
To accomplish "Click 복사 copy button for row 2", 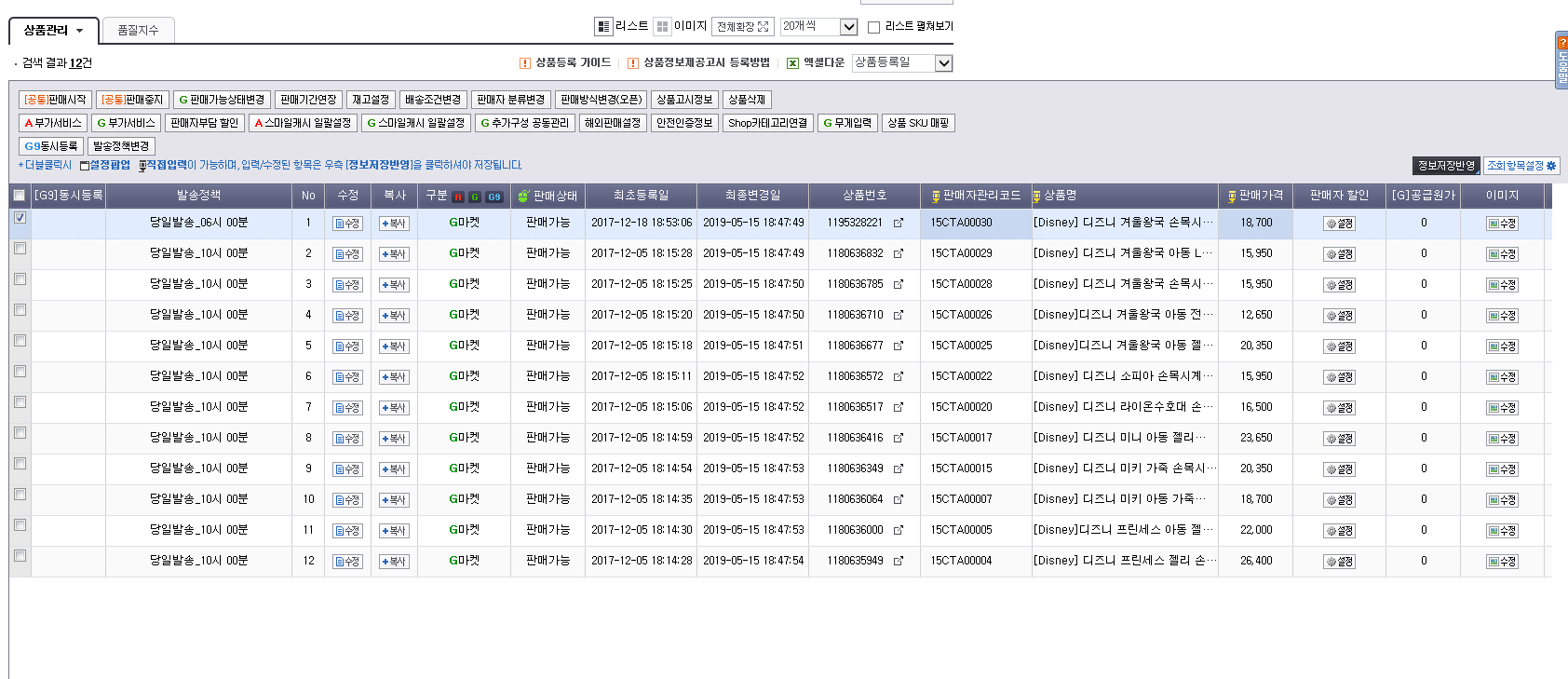I will (x=394, y=254).
